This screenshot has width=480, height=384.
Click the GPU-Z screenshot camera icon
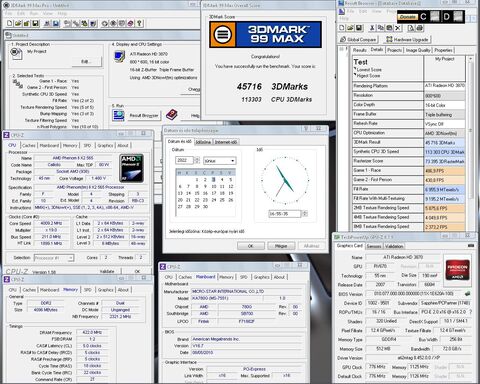pos(471,246)
